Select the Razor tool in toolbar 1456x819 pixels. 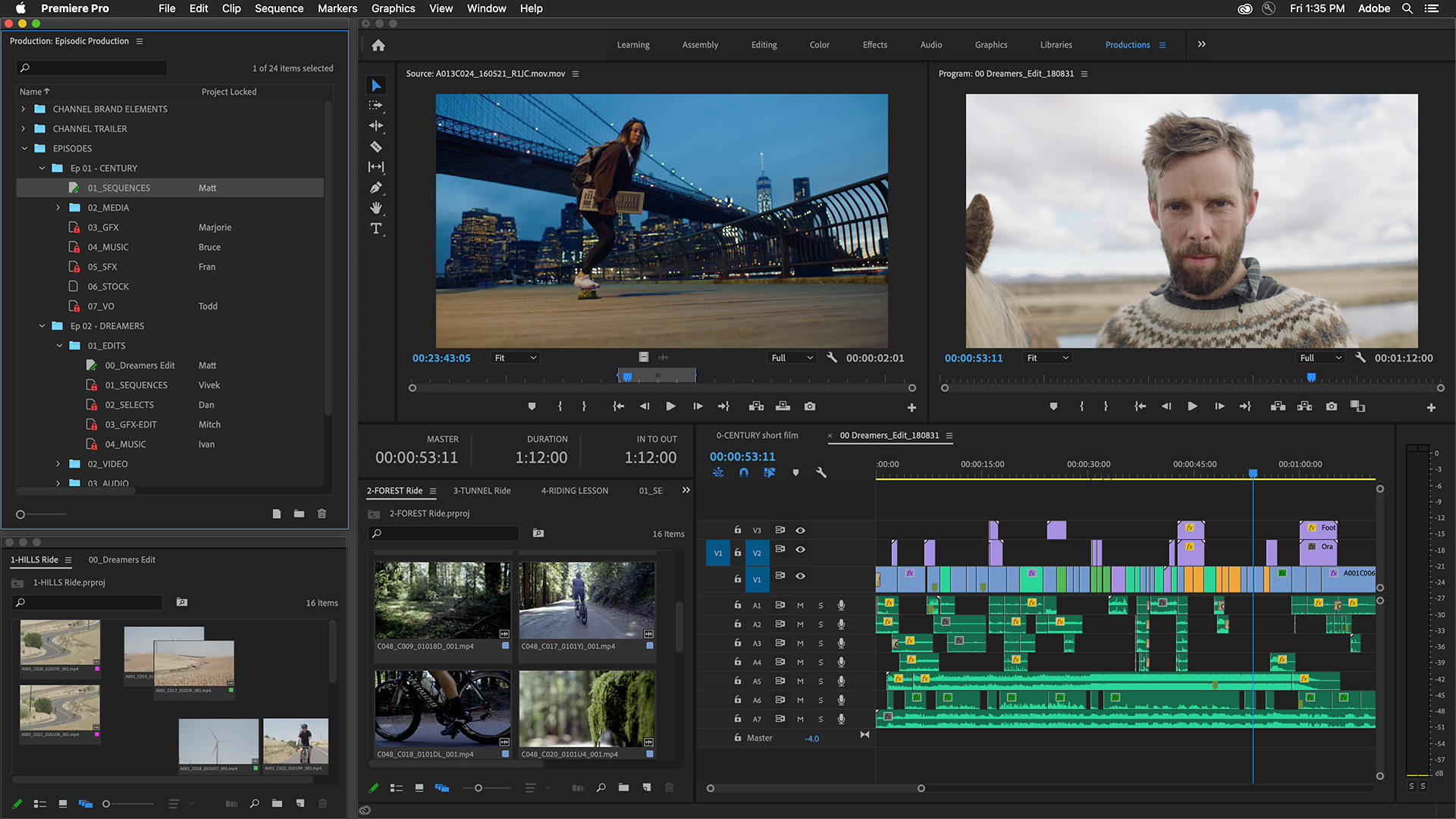click(x=377, y=146)
